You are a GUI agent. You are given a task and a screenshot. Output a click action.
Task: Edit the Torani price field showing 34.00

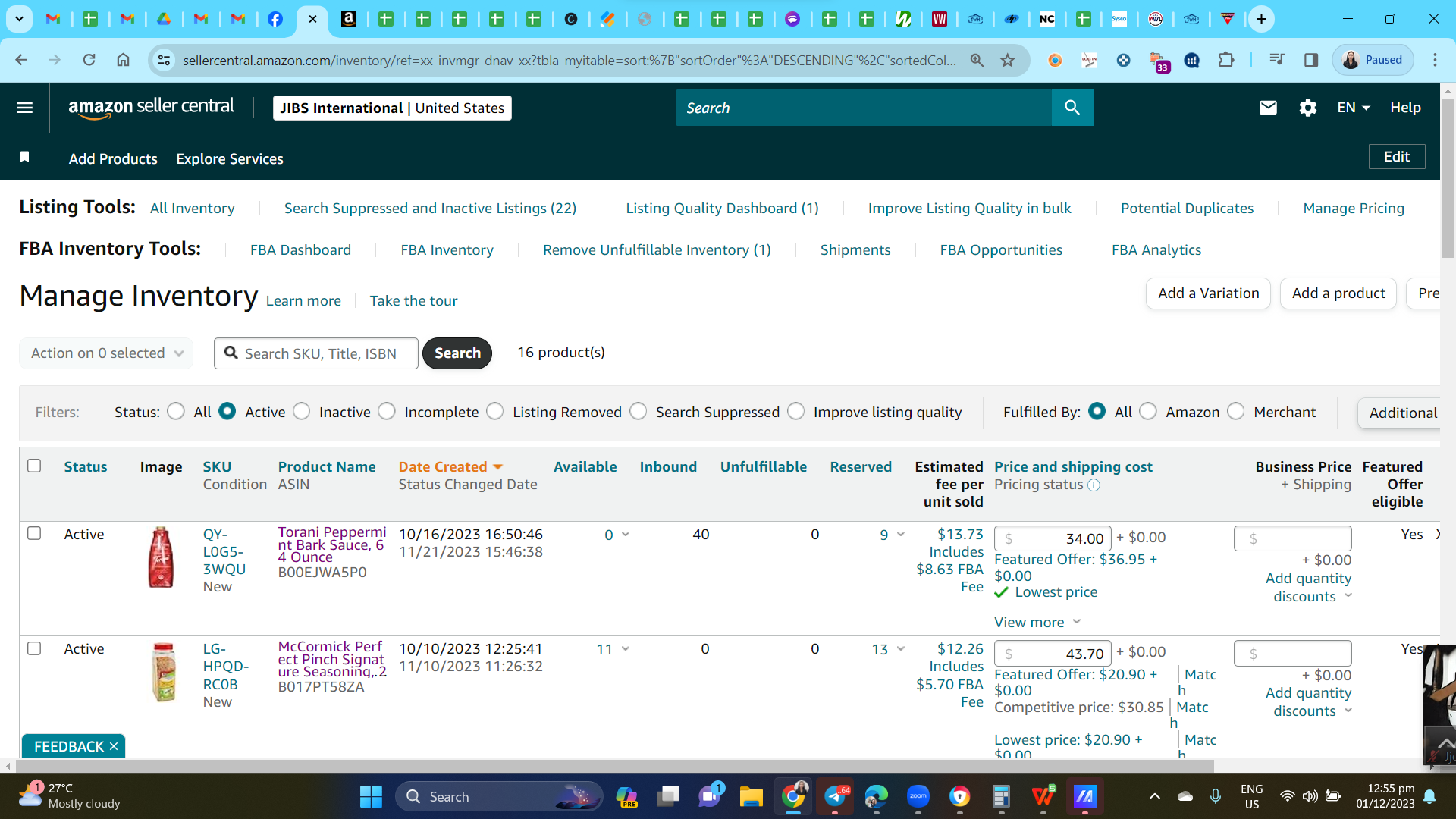pyautogui.click(x=1053, y=538)
